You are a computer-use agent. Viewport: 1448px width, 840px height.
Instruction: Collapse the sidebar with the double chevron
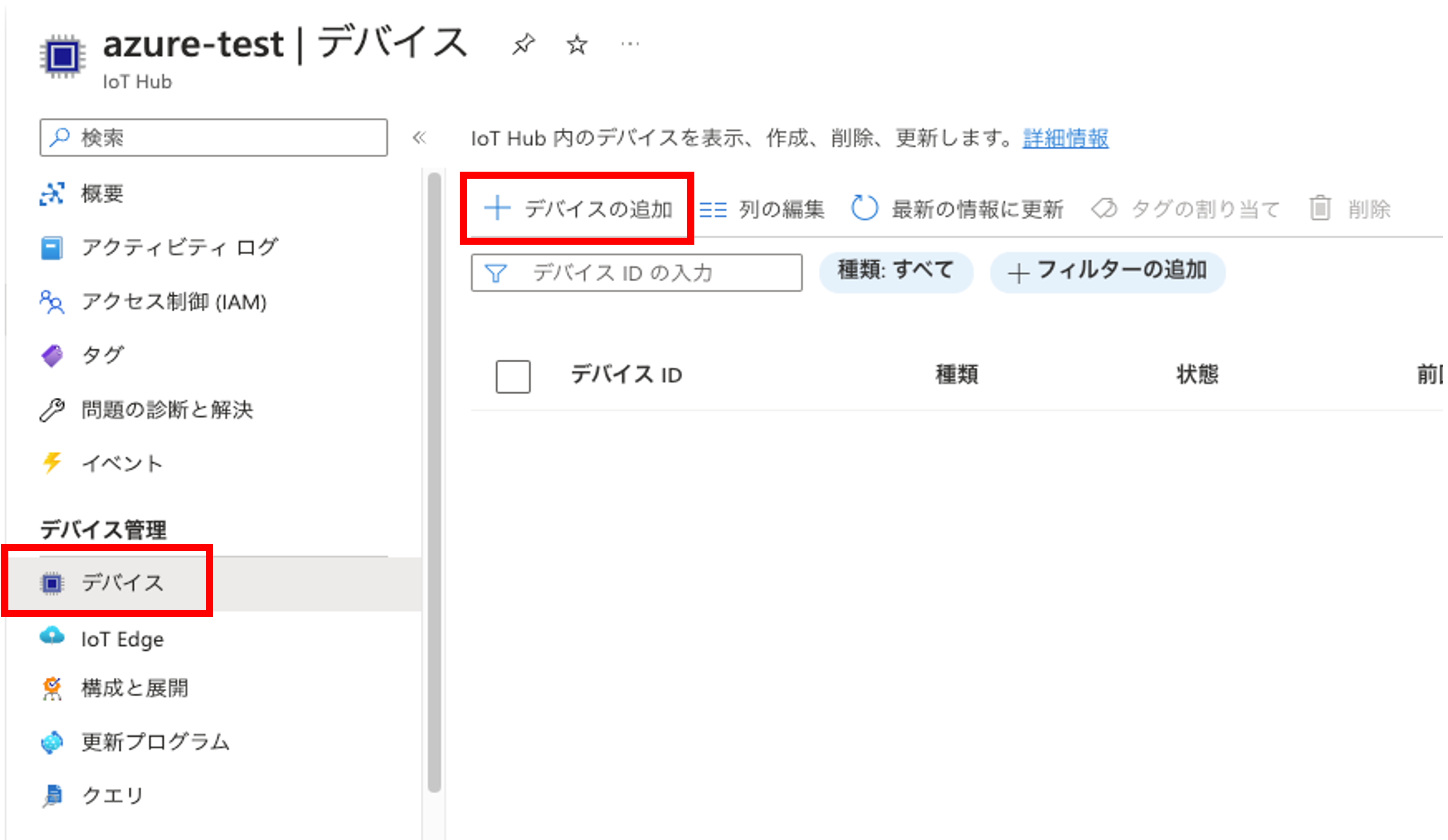[419, 137]
